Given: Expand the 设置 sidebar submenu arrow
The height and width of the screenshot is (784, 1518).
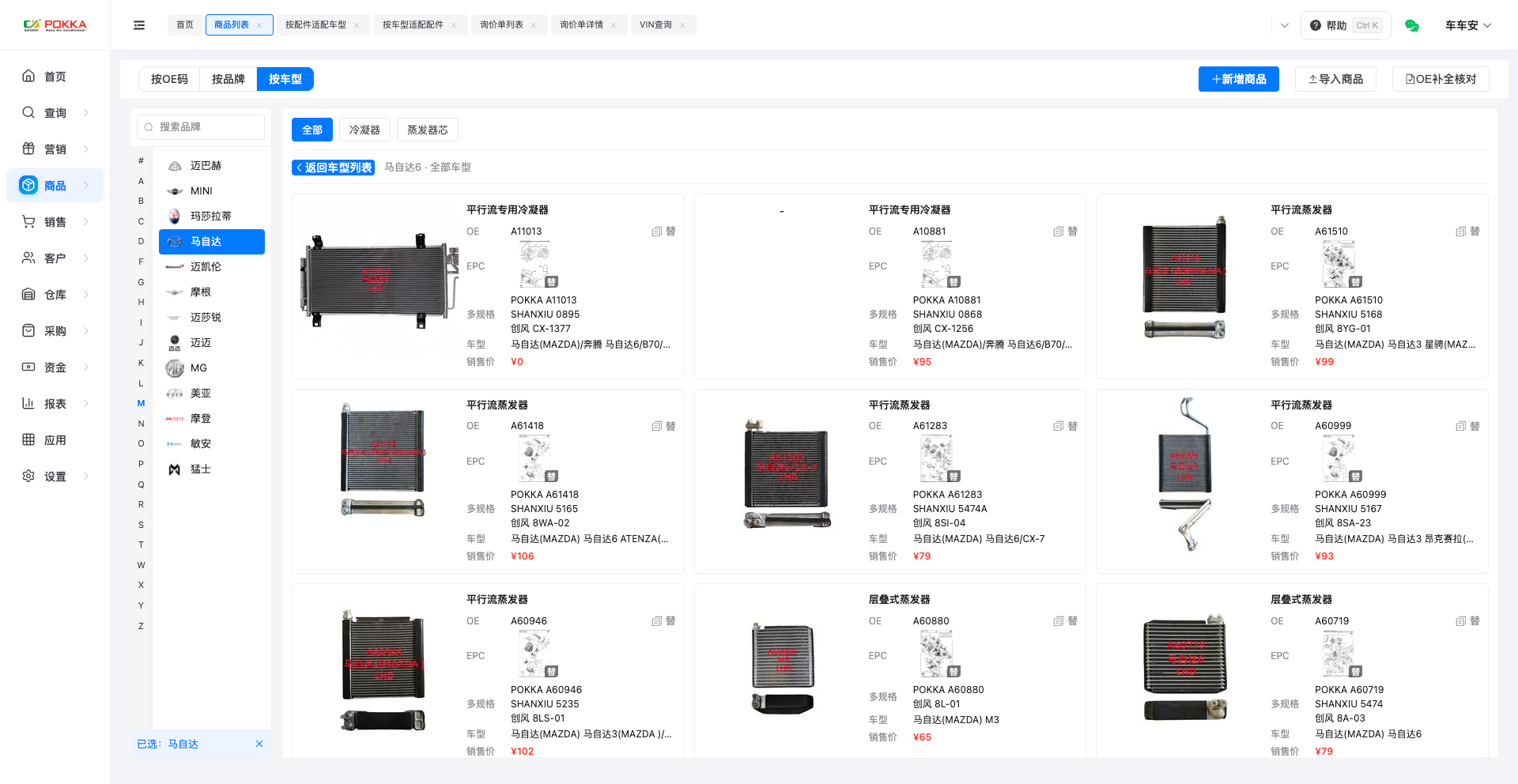Looking at the screenshot, I should tap(86, 476).
